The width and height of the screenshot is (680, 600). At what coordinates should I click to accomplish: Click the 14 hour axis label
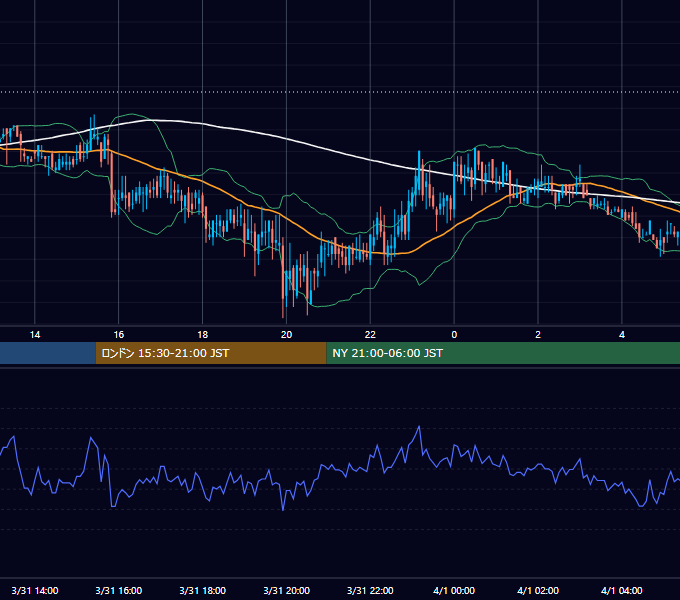coord(35,335)
